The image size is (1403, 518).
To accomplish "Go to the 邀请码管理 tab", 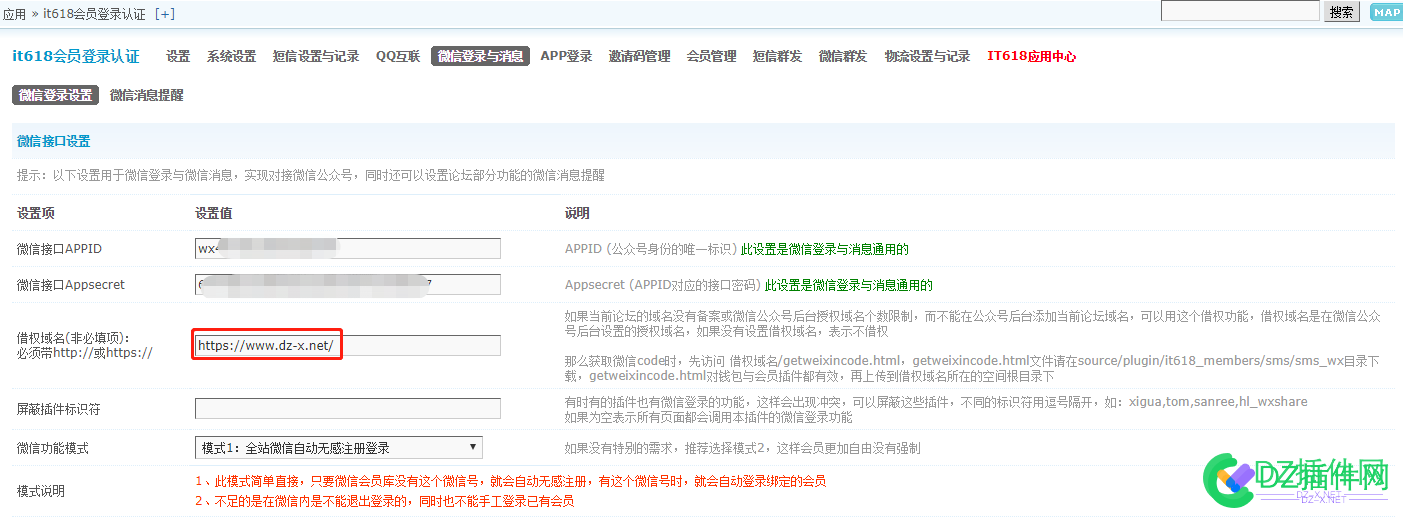I will tap(639, 56).
